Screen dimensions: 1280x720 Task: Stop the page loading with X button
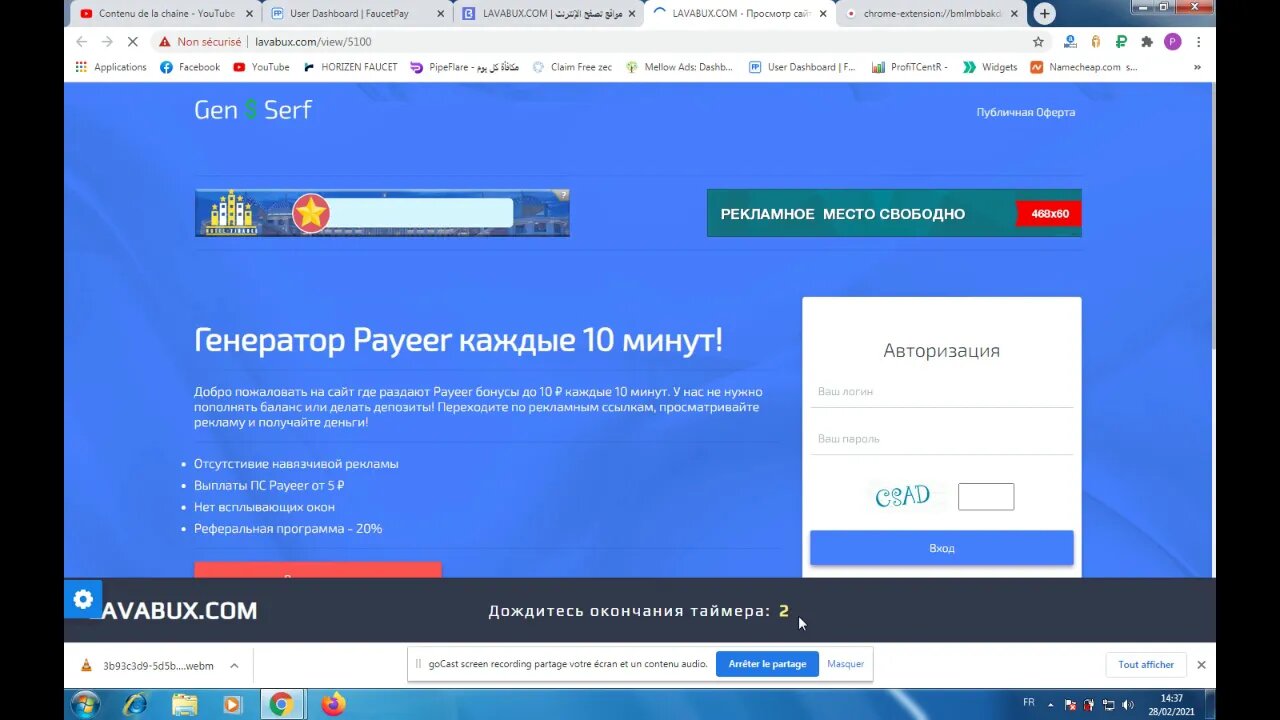point(134,42)
